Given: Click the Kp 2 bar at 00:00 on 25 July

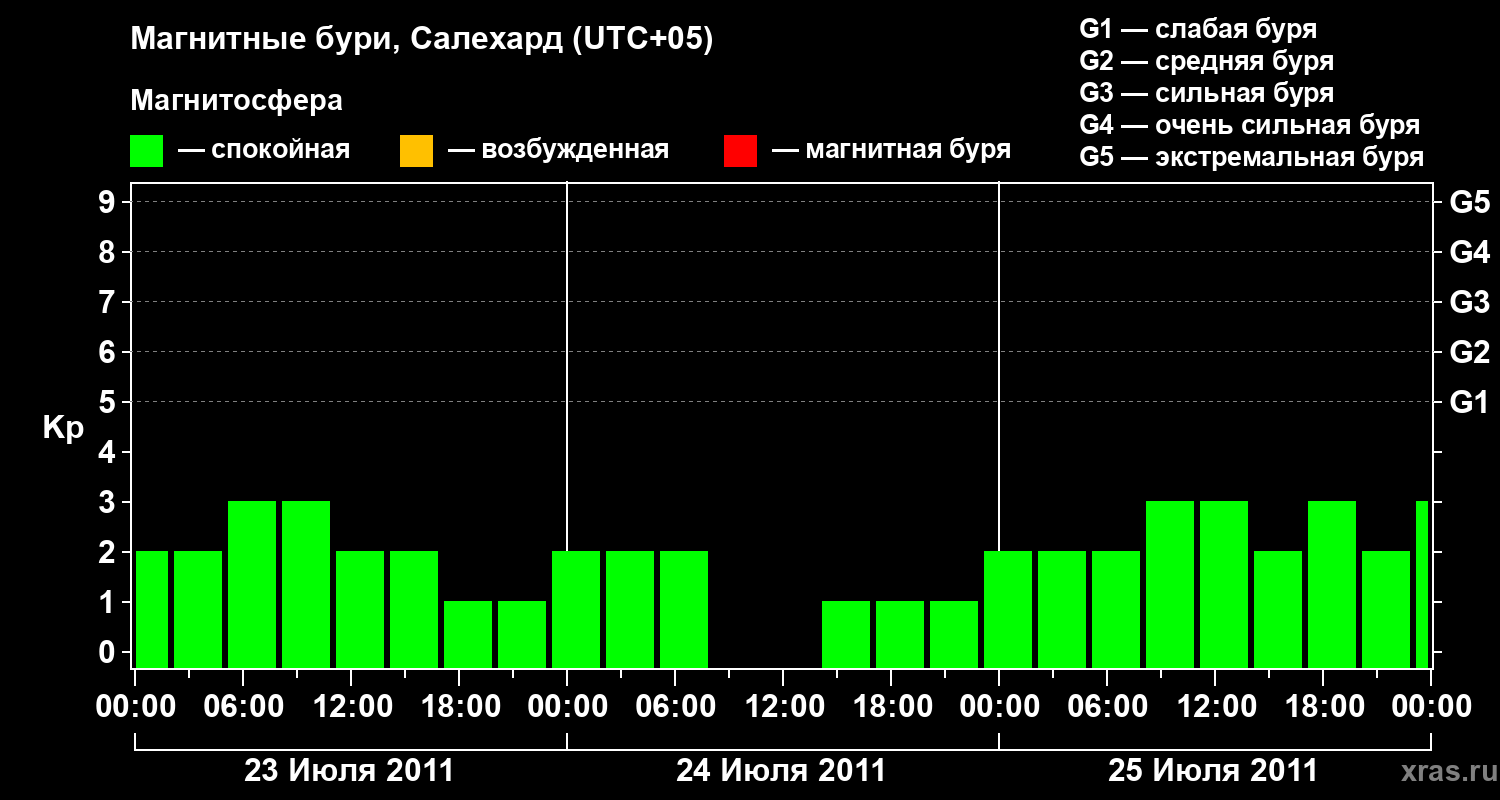Looking at the screenshot, I should pos(1008,609).
